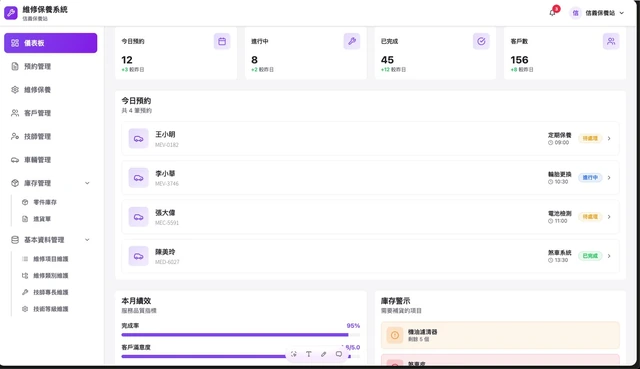640x369 pixels.
Task: Click the 本月績效 section heading
Action: [136, 301]
